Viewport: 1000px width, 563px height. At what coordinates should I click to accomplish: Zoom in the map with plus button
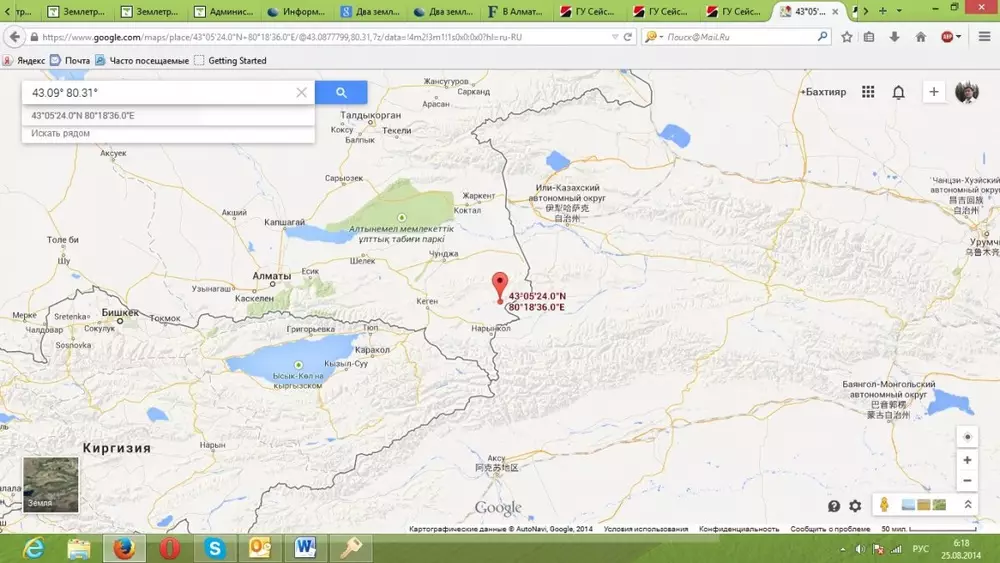[x=966, y=460]
